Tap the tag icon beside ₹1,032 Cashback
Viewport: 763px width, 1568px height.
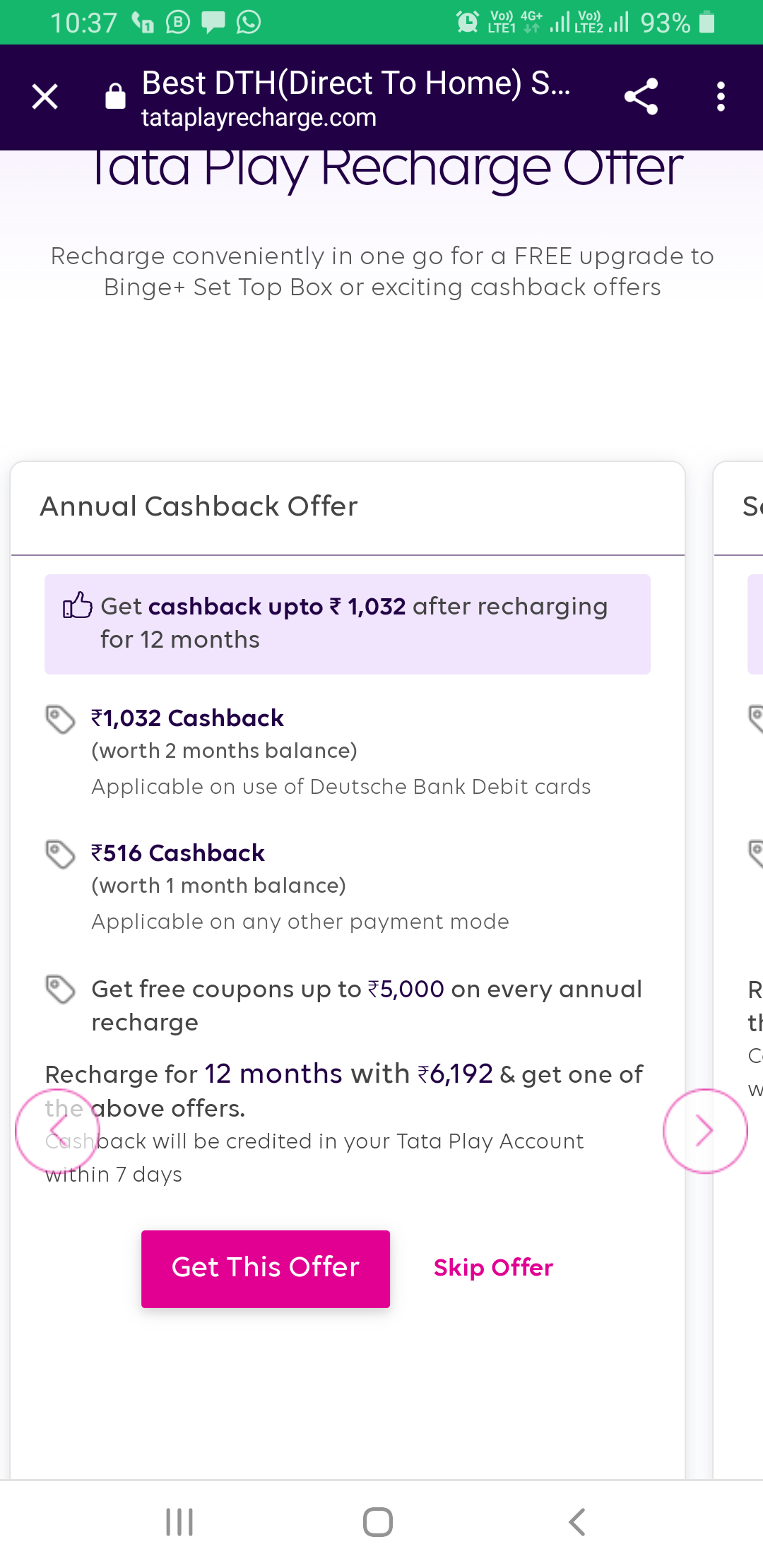(60, 719)
